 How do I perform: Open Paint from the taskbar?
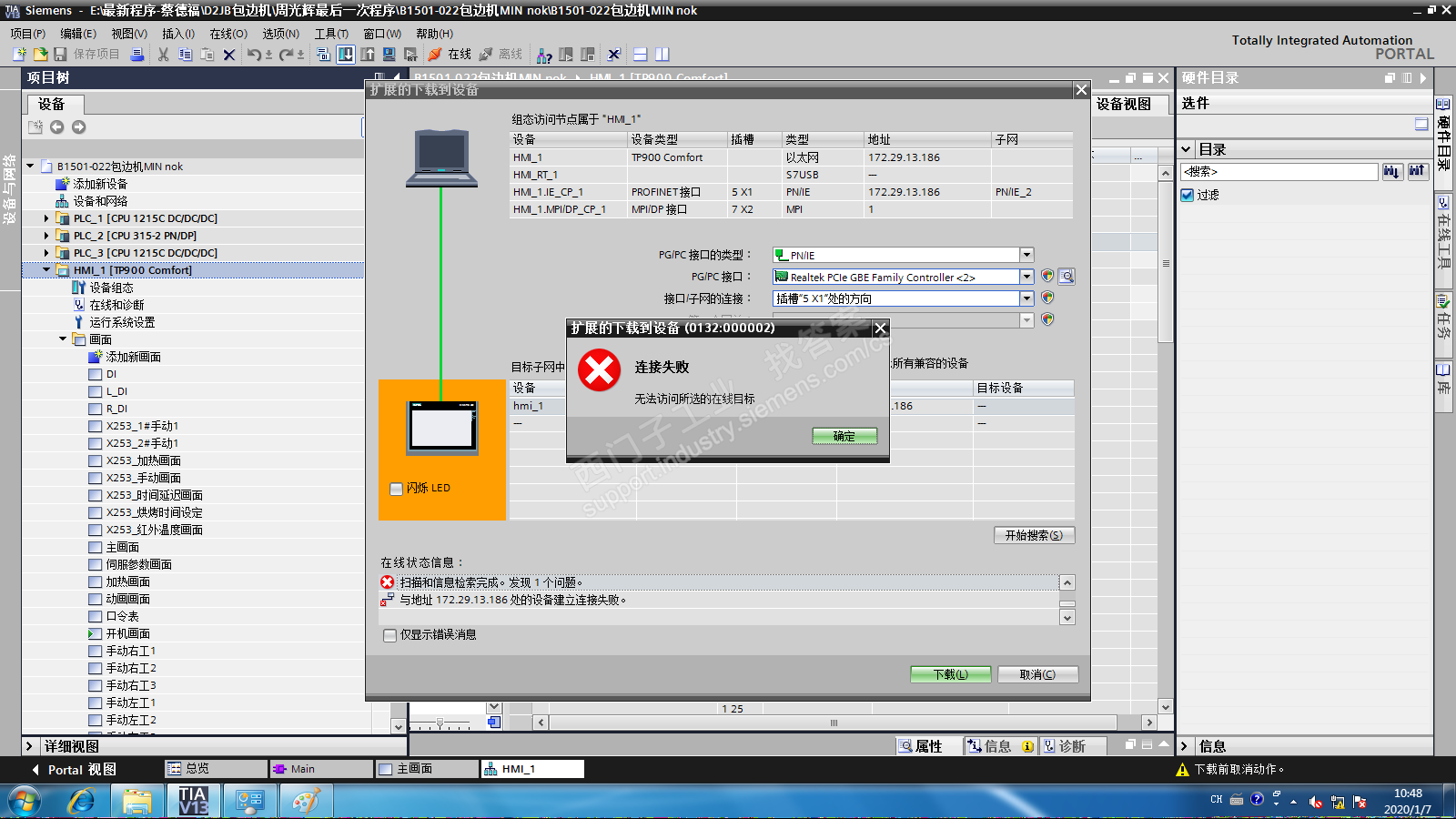[306, 801]
